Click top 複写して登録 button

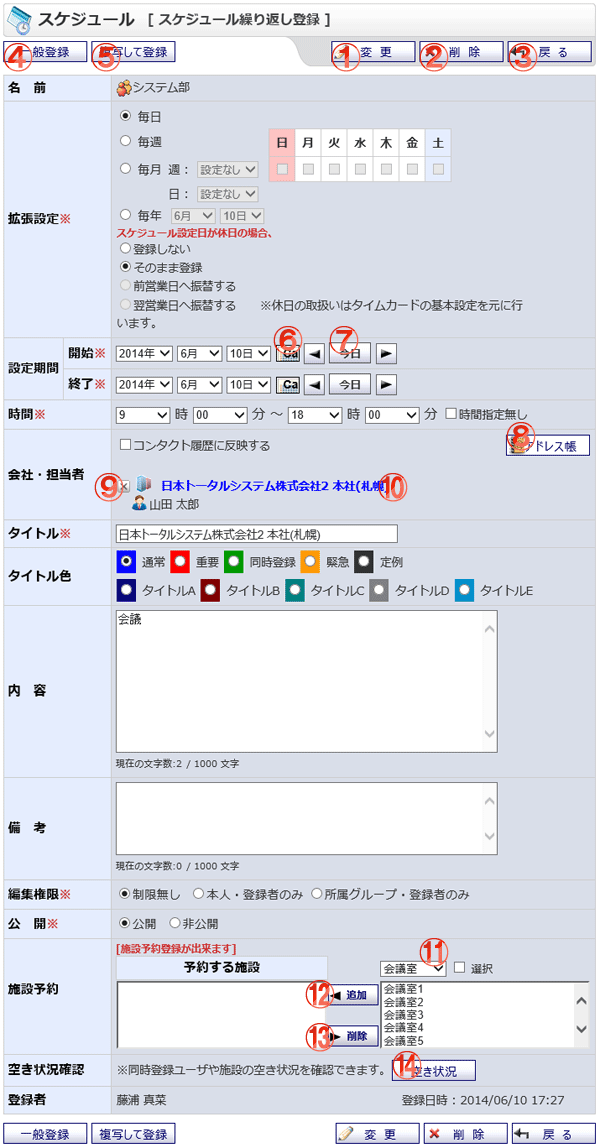pos(133,53)
